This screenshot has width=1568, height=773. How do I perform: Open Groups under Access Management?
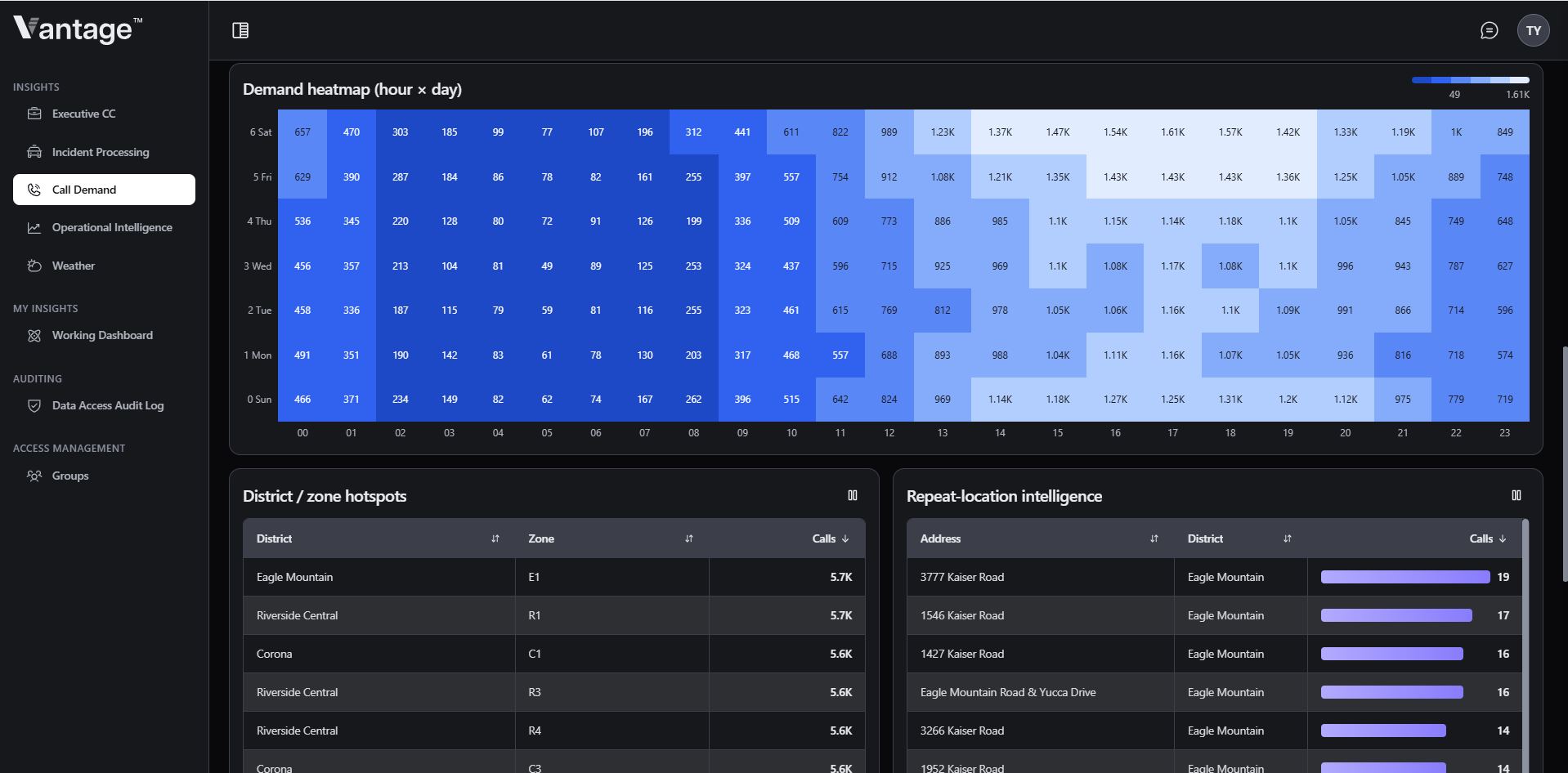coord(104,476)
